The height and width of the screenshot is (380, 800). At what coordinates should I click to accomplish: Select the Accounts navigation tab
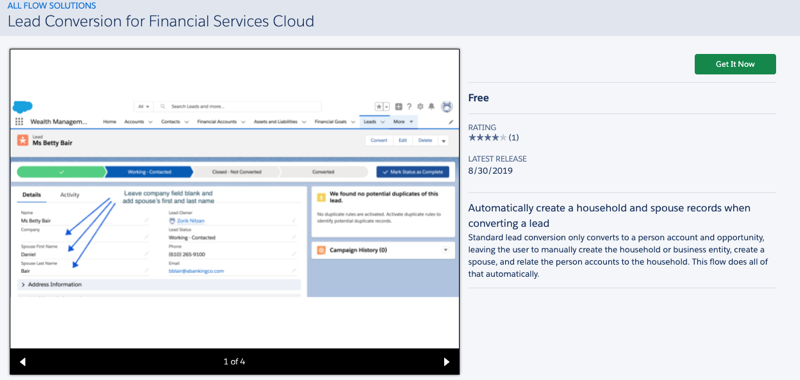tap(134, 122)
